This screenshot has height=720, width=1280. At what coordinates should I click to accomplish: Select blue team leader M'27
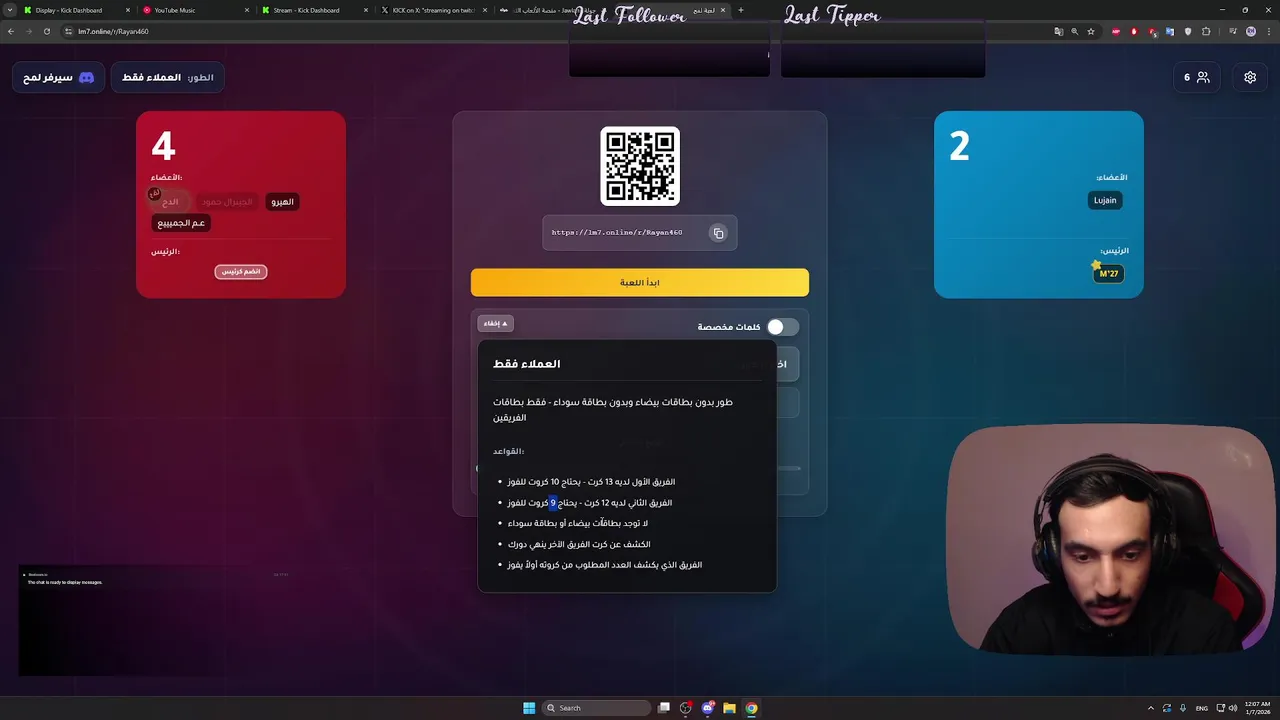[x=1109, y=273]
